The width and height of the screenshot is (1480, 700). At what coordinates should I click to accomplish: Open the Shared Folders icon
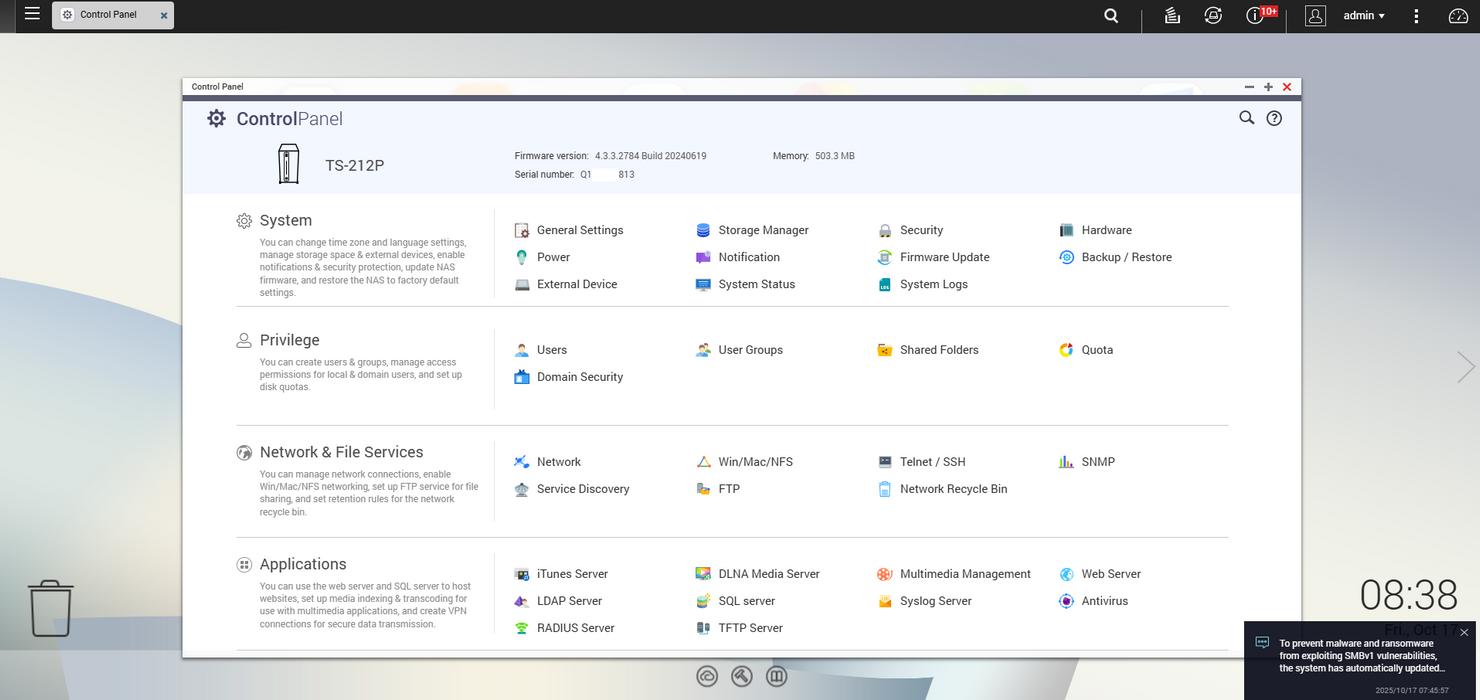[885, 350]
